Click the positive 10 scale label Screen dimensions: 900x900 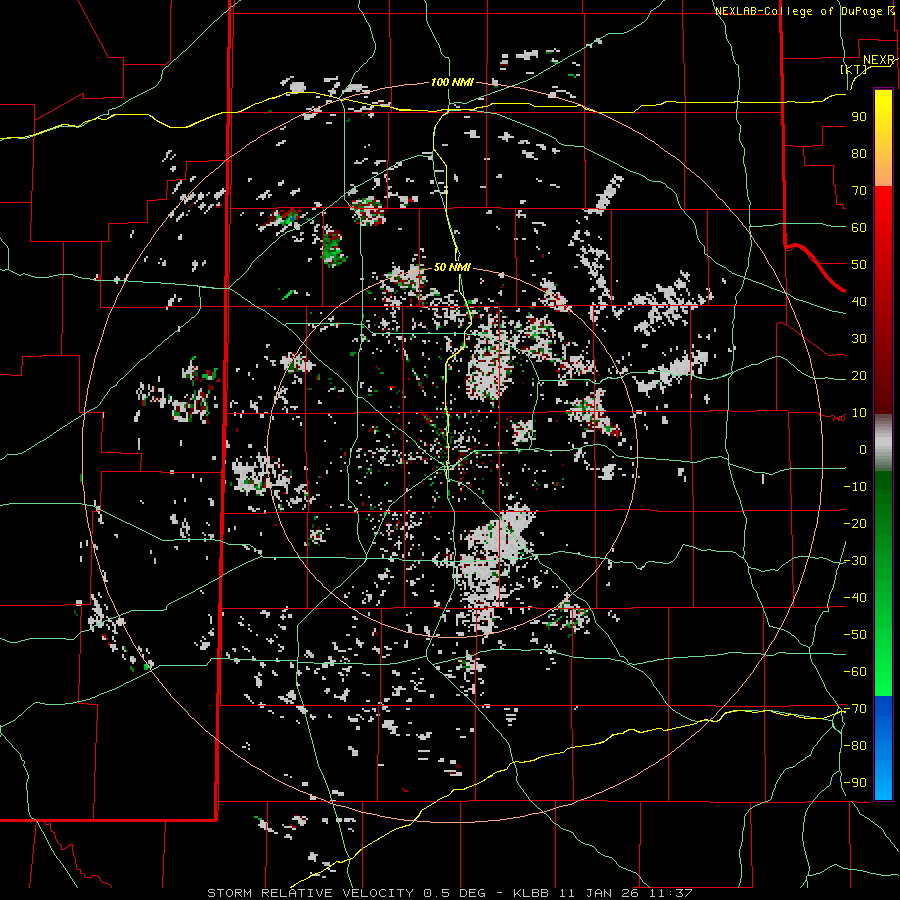pyautogui.click(x=859, y=413)
